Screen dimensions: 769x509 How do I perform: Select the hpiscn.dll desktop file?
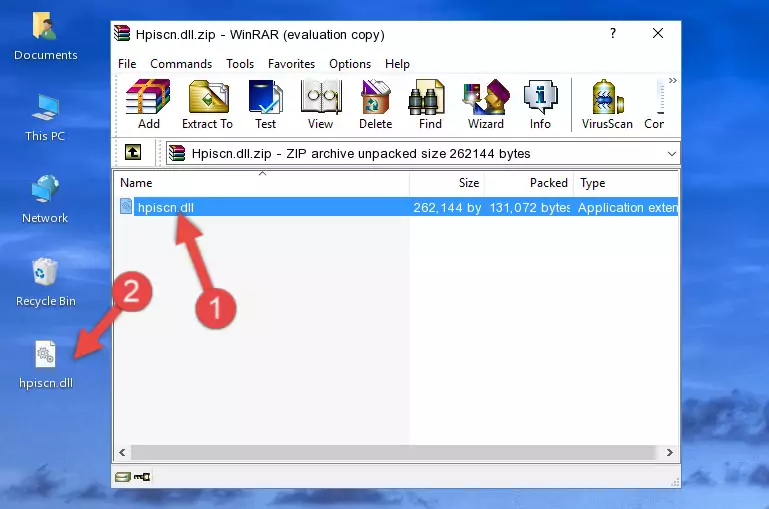coord(46,365)
